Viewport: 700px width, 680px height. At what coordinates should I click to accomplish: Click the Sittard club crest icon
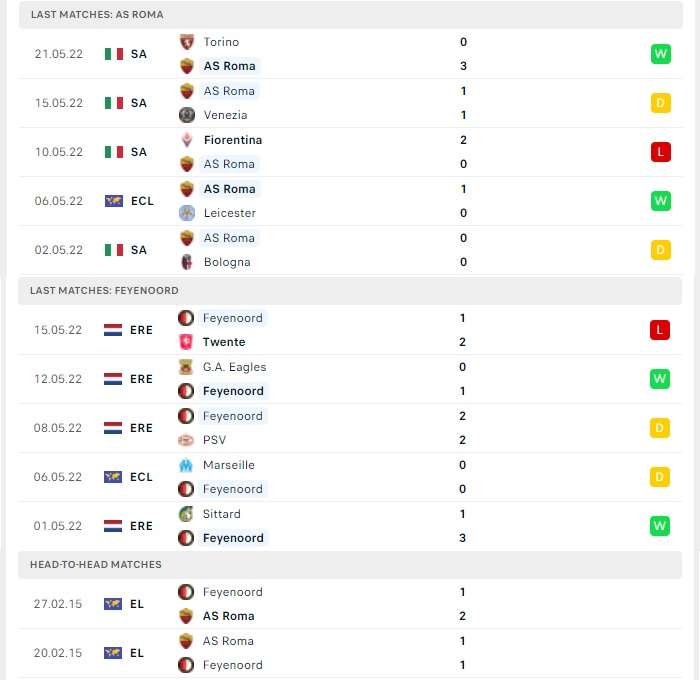click(186, 514)
